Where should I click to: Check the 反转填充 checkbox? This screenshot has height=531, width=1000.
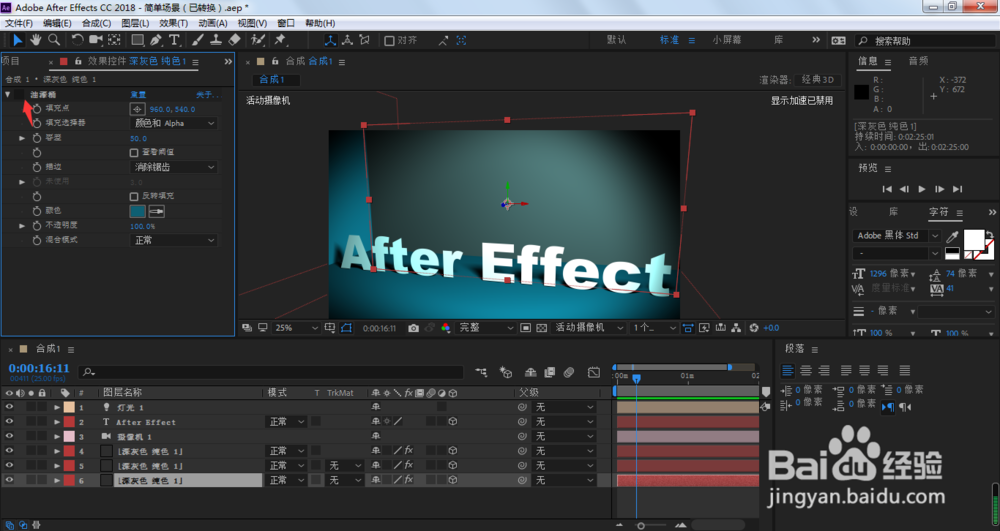click(x=134, y=196)
